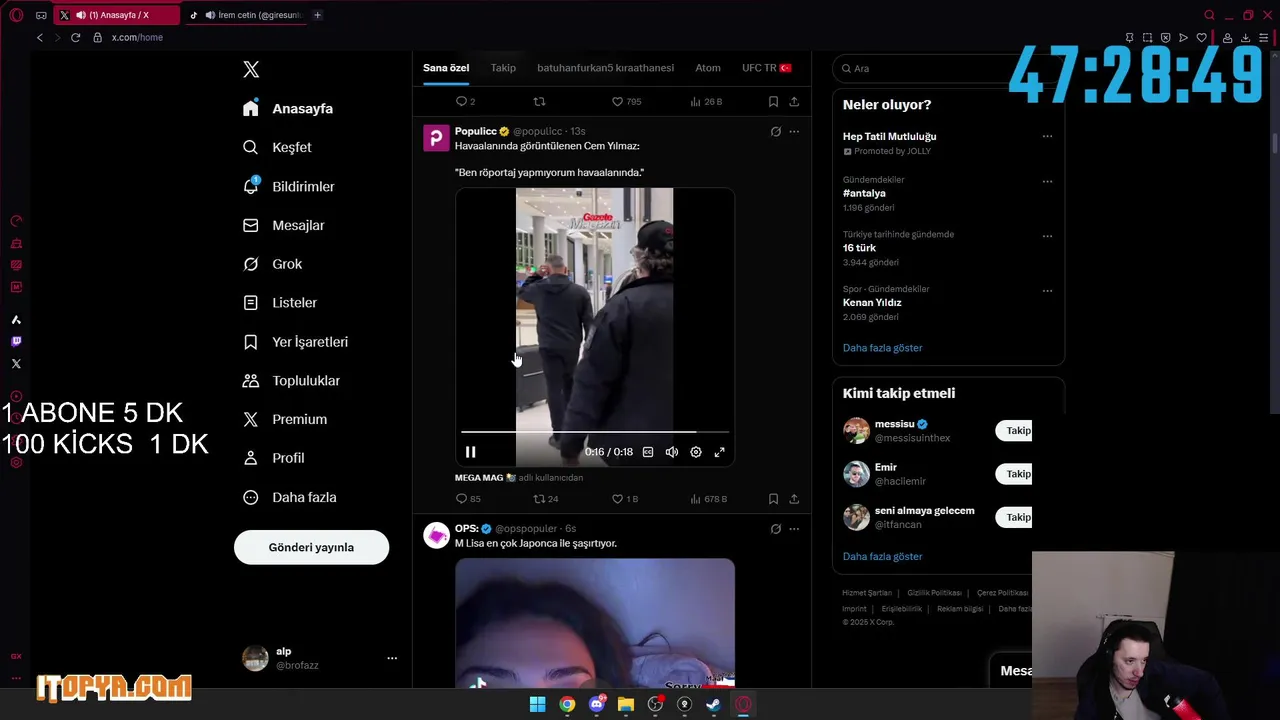Follow Emir with Takip button
1280x720 pixels.
coord(1014,474)
